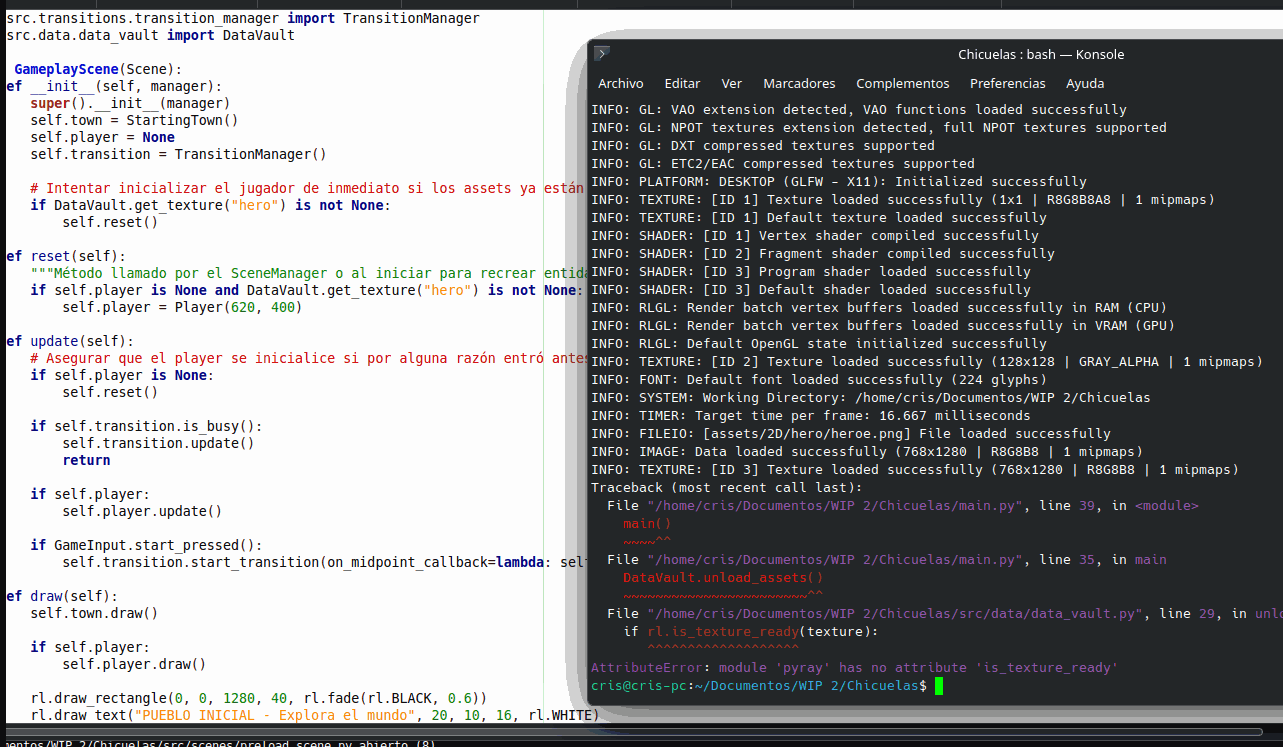Viewport: 1283px width, 747px height.
Task: Click the 'return' keyword line in the editor
Action: pos(86,460)
